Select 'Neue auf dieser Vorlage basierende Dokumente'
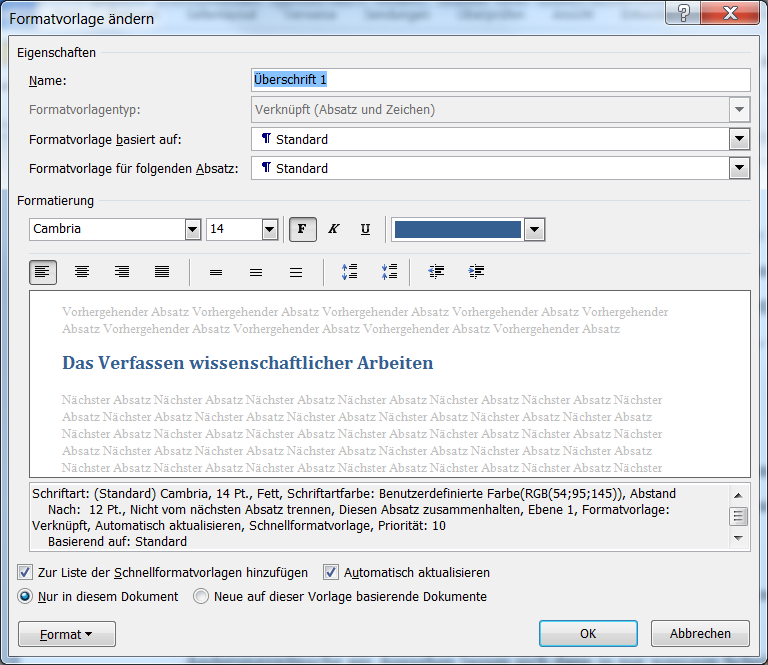The image size is (768, 665). point(201,596)
